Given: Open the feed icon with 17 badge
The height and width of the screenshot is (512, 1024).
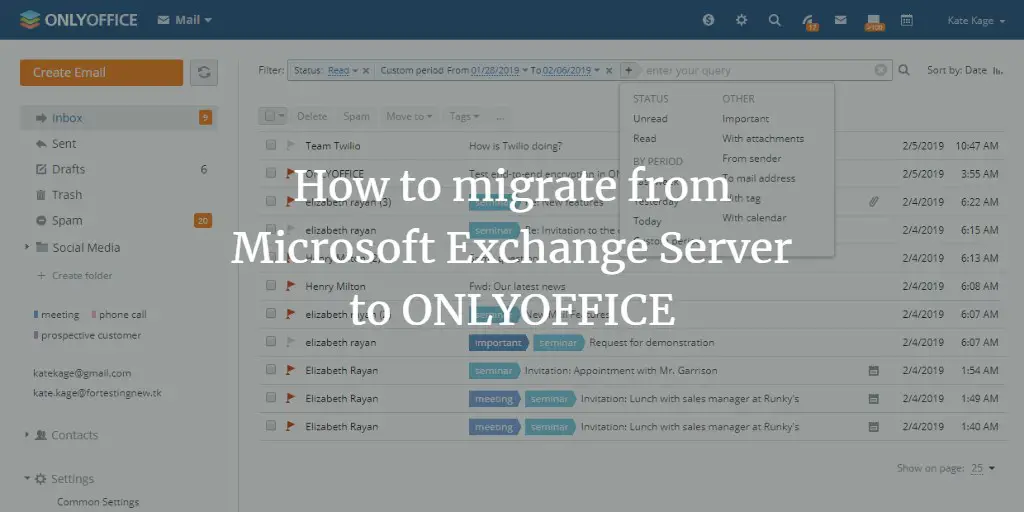Looking at the screenshot, I should [810, 22].
